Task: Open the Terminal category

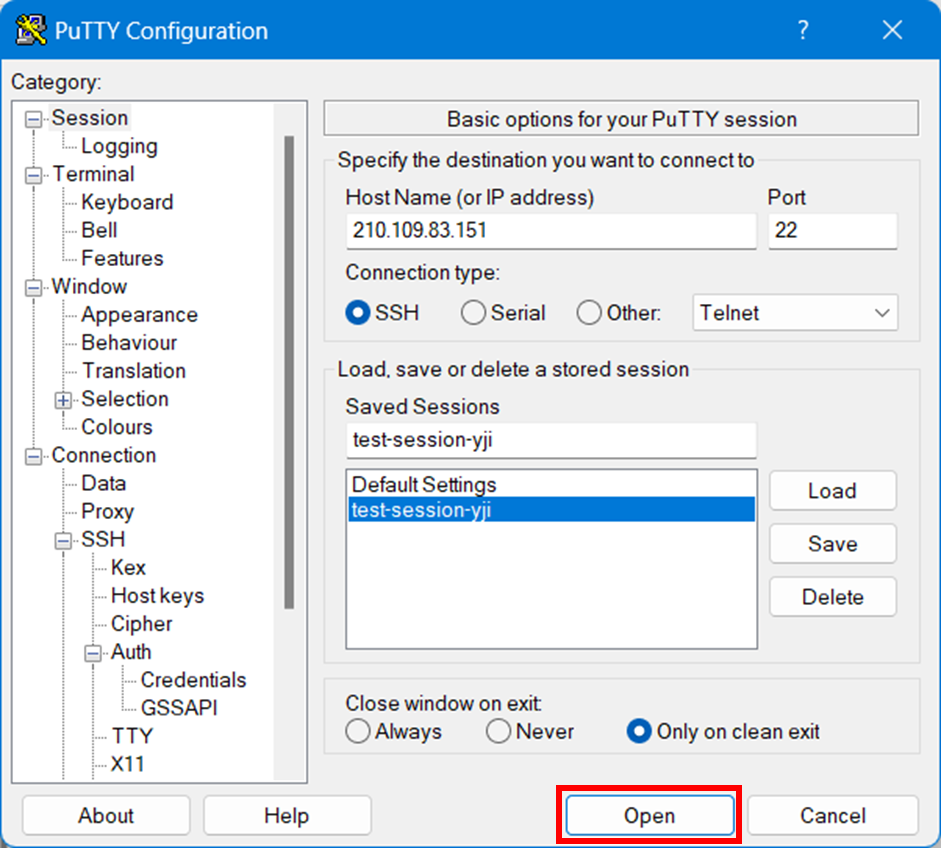Action: pos(94,174)
